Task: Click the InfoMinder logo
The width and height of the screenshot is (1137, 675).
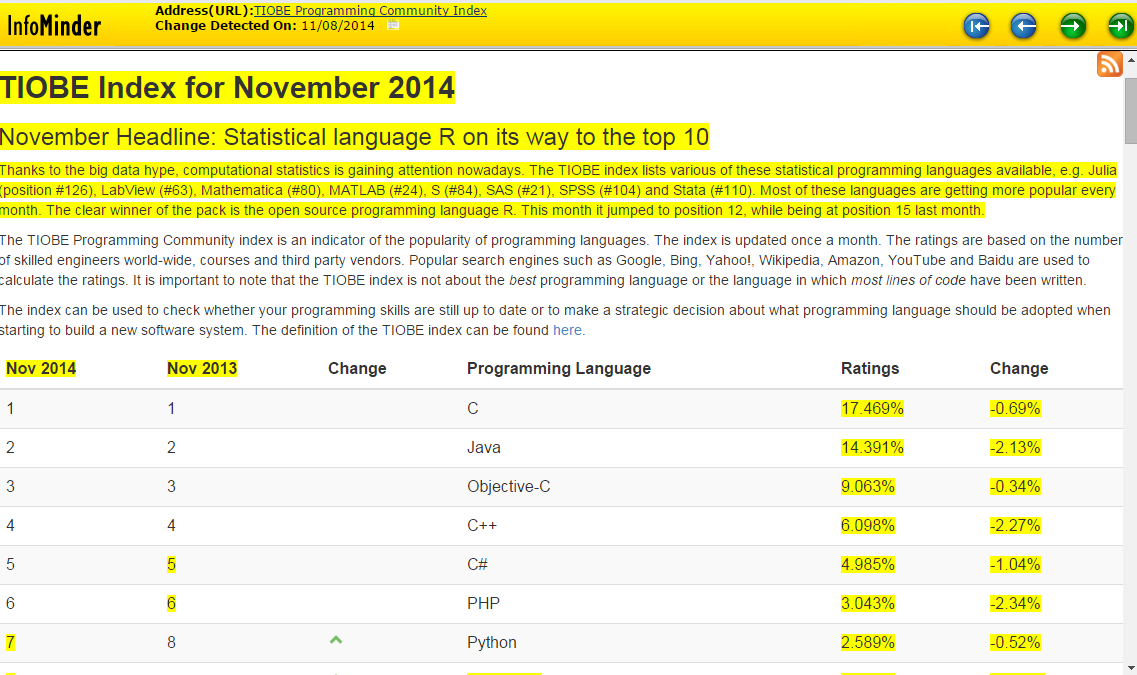Action: pyautogui.click(x=54, y=27)
